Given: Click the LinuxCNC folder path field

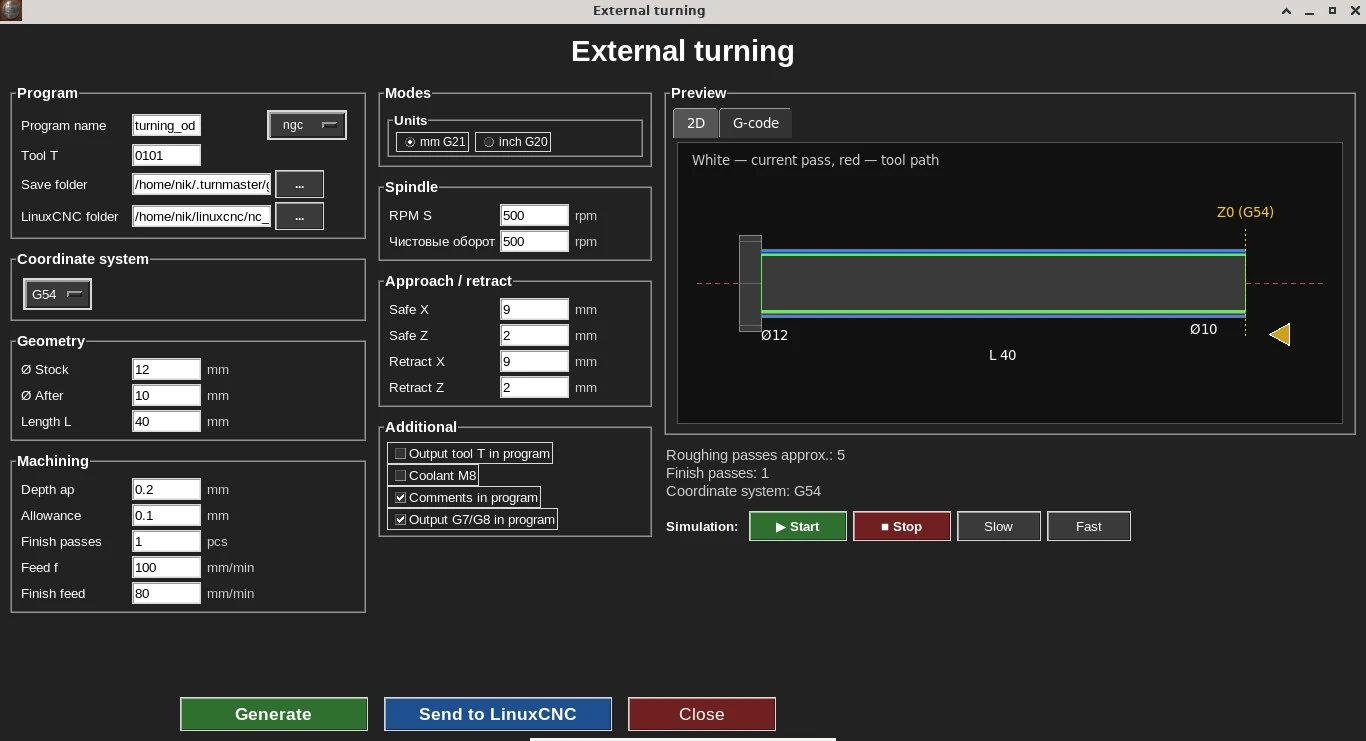Looking at the screenshot, I should point(202,216).
